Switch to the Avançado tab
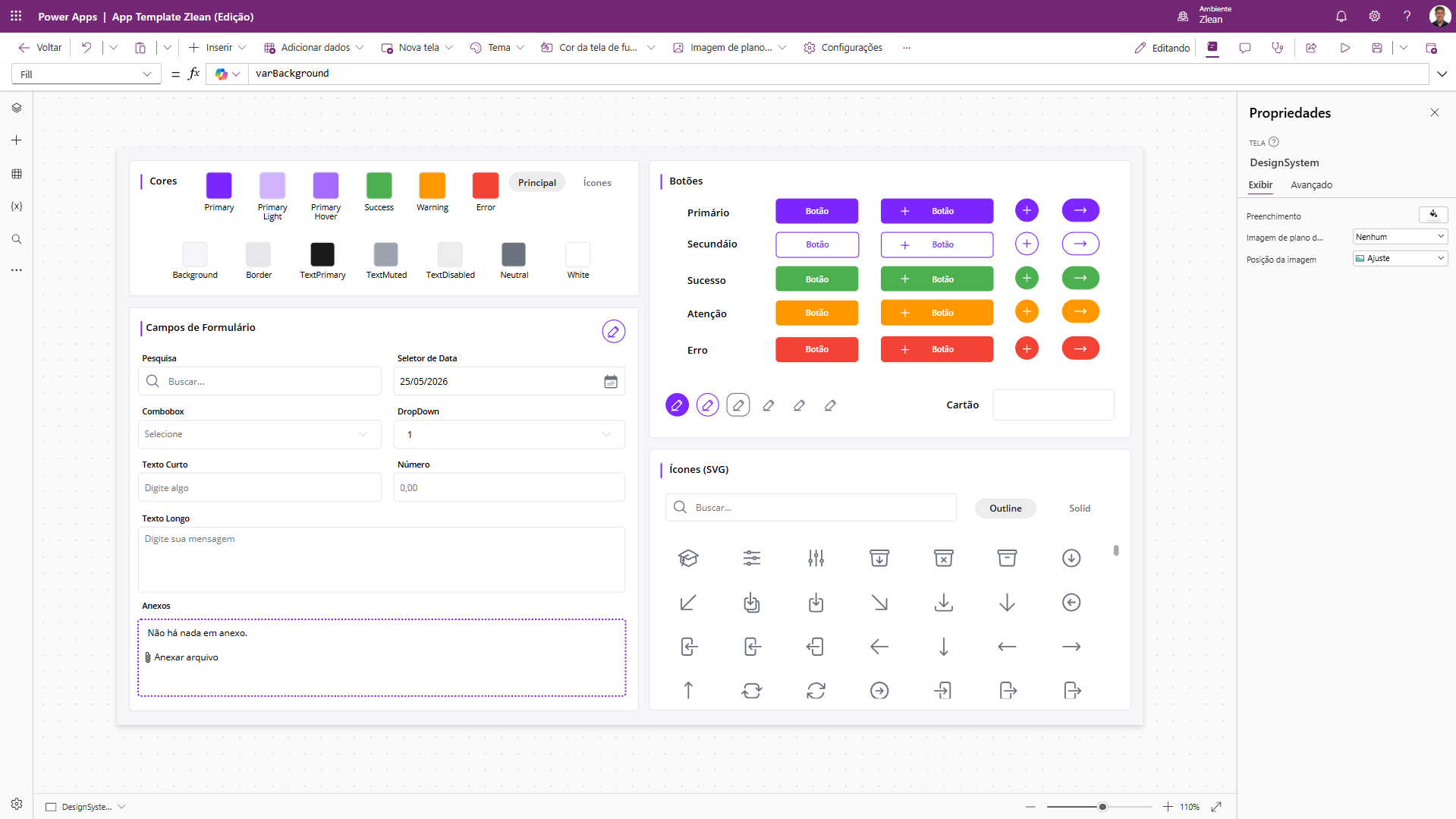 1311,185
